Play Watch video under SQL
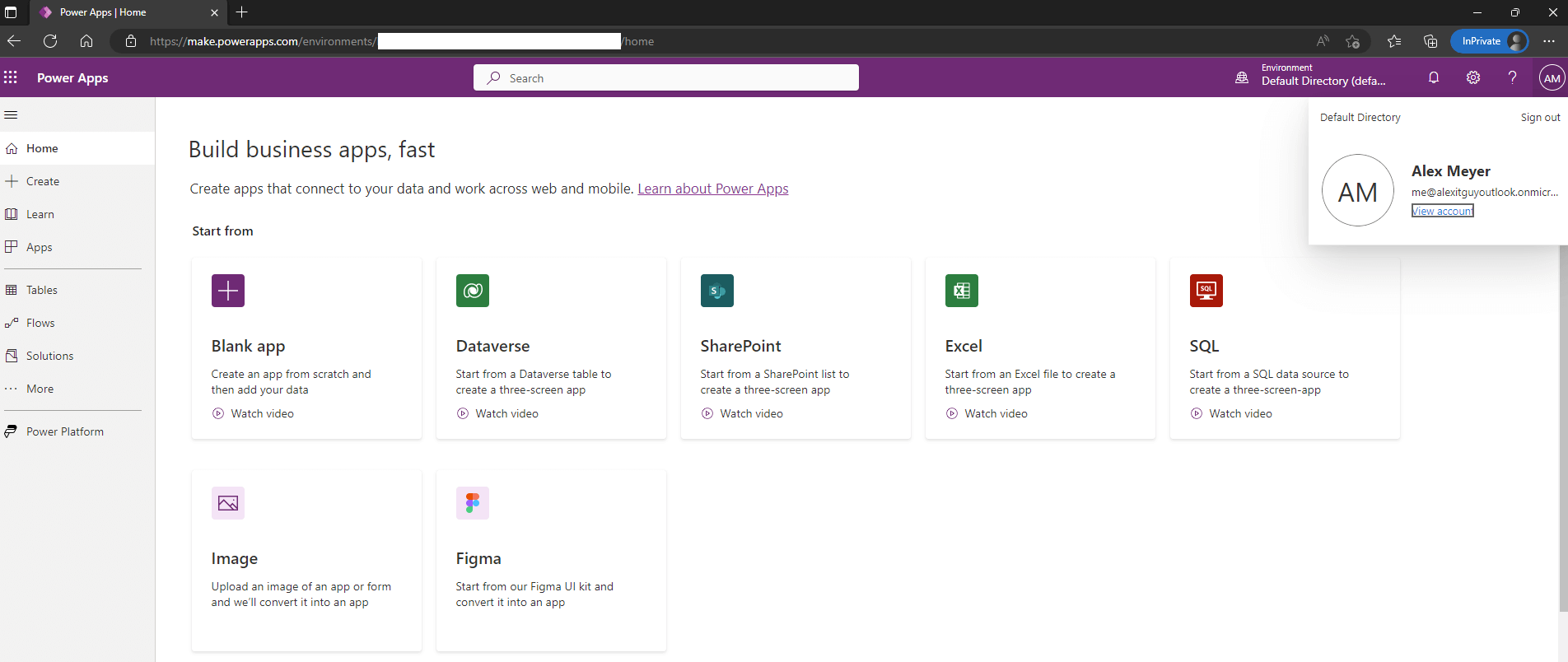This screenshot has width=1568, height=662. coord(1231,413)
